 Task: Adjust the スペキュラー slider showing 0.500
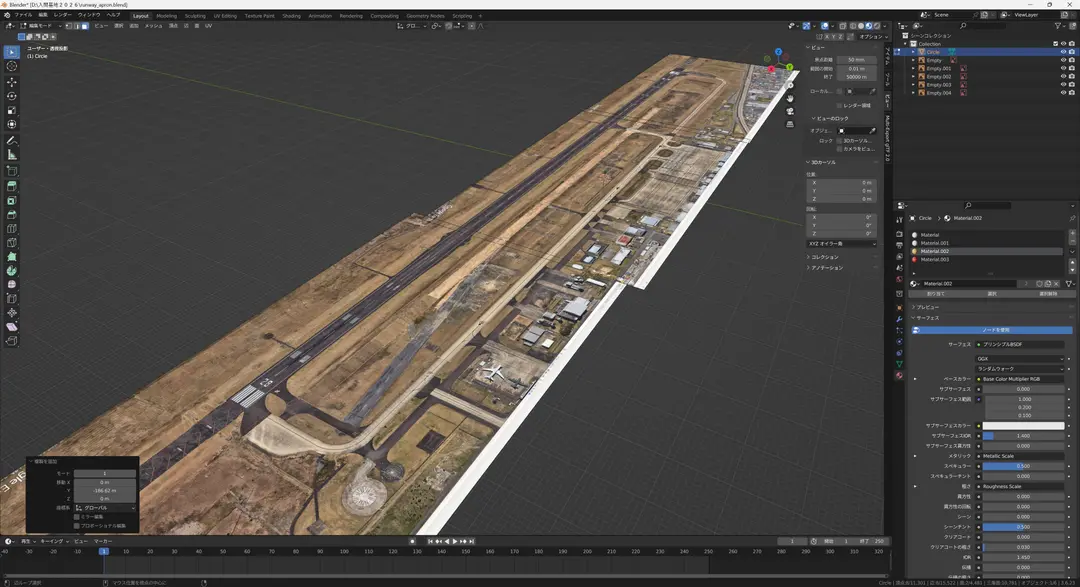click(1023, 466)
